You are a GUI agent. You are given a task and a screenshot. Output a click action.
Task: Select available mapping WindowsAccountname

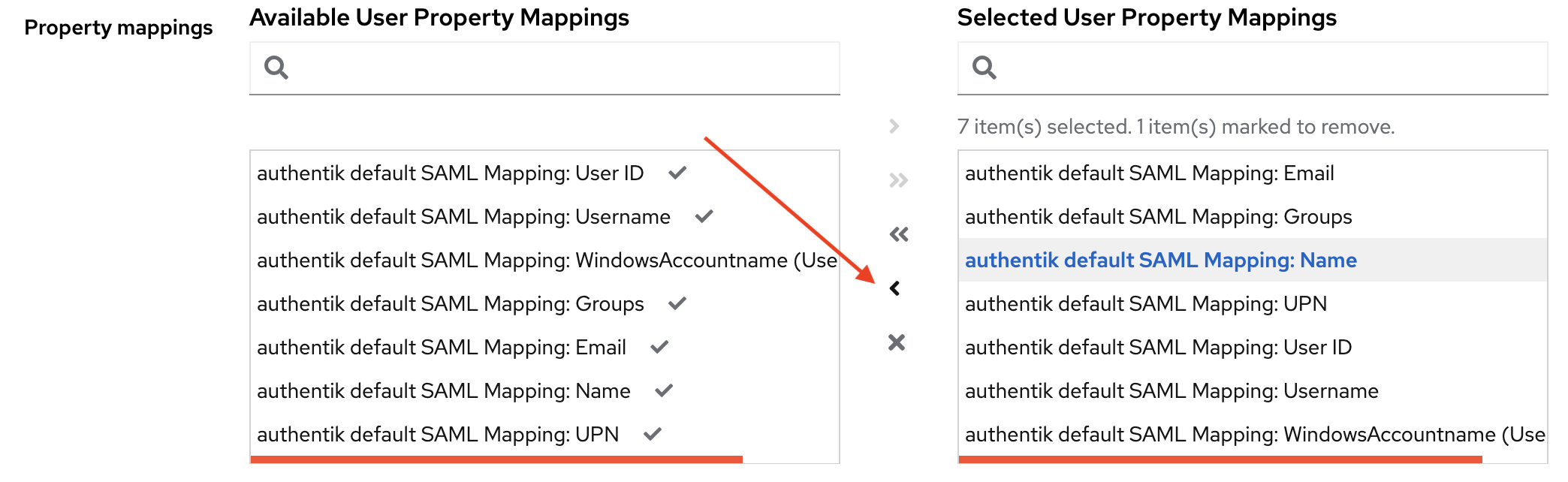[x=544, y=261]
